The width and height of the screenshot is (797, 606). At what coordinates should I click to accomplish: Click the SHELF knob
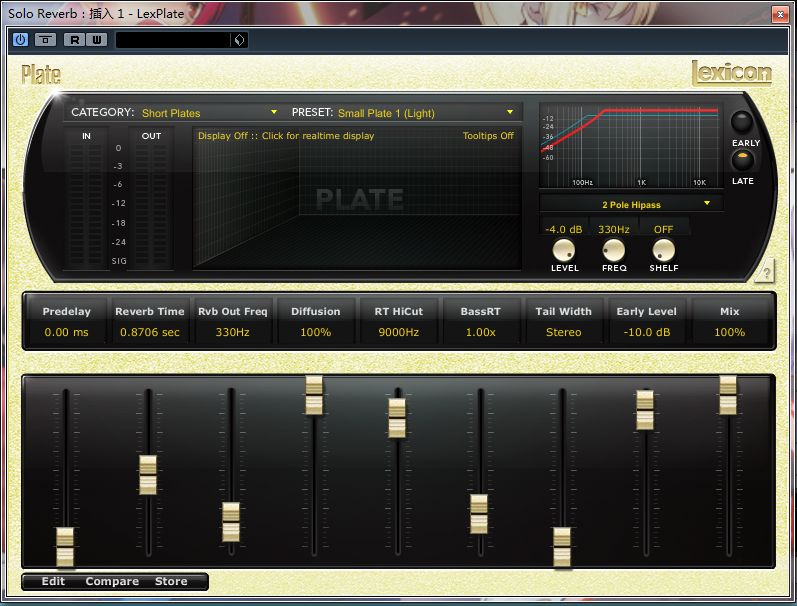(663, 250)
